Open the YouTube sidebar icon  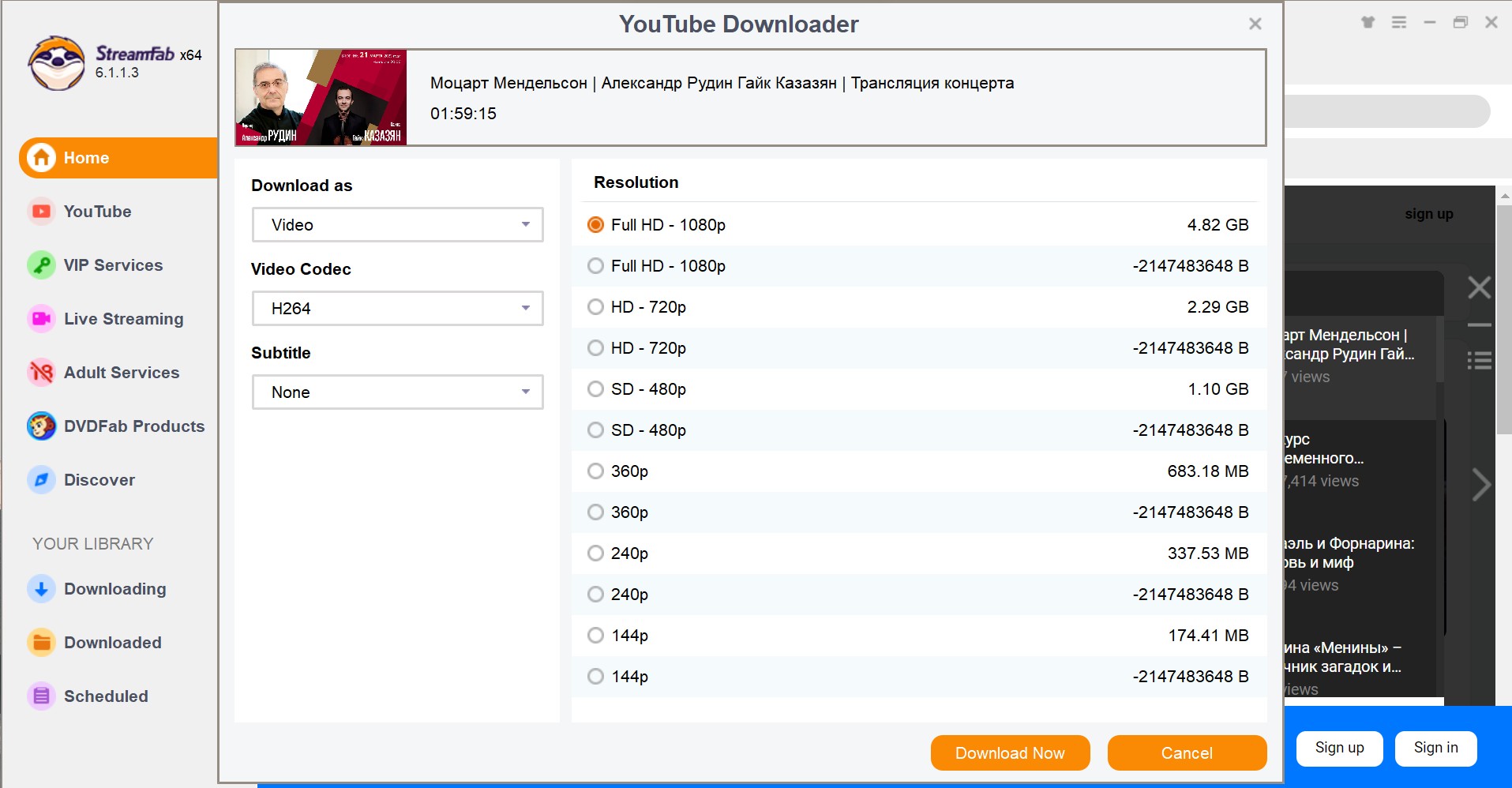[x=41, y=212]
